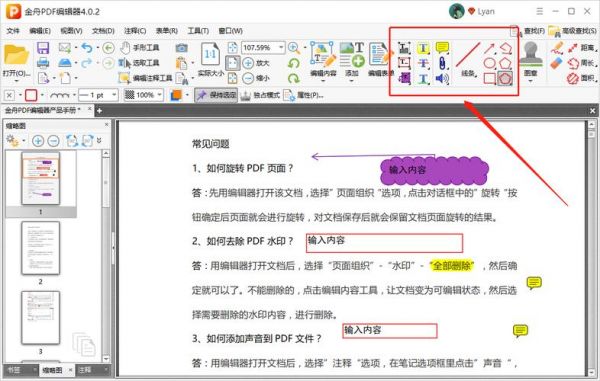This screenshot has height=381, width=600.
Task: Expand the 打开(O) dropdown arrow
Action: [16, 81]
